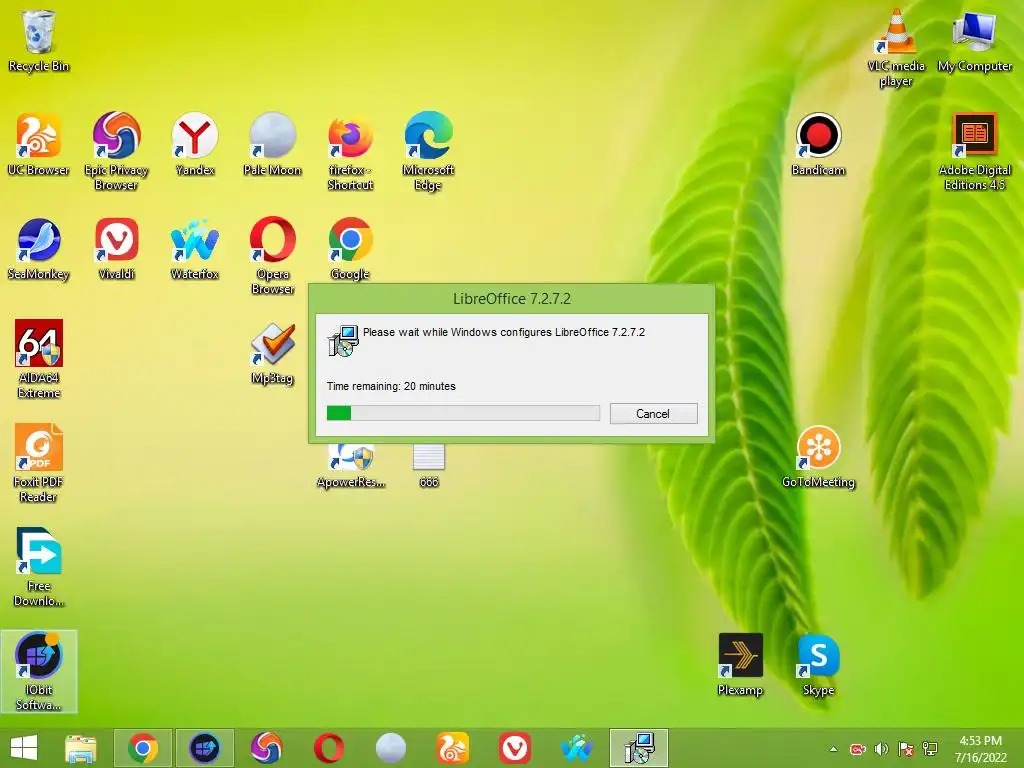Launch Vivaldi from the taskbar
The image size is (1024, 768).
pos(515,748)
